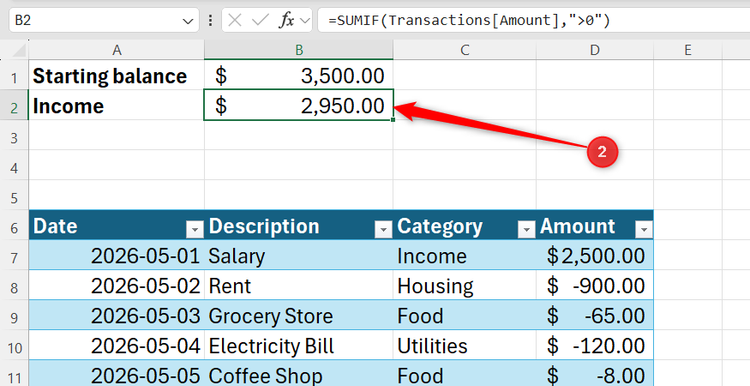Click the formula bar options dots icon

[210, 21]
